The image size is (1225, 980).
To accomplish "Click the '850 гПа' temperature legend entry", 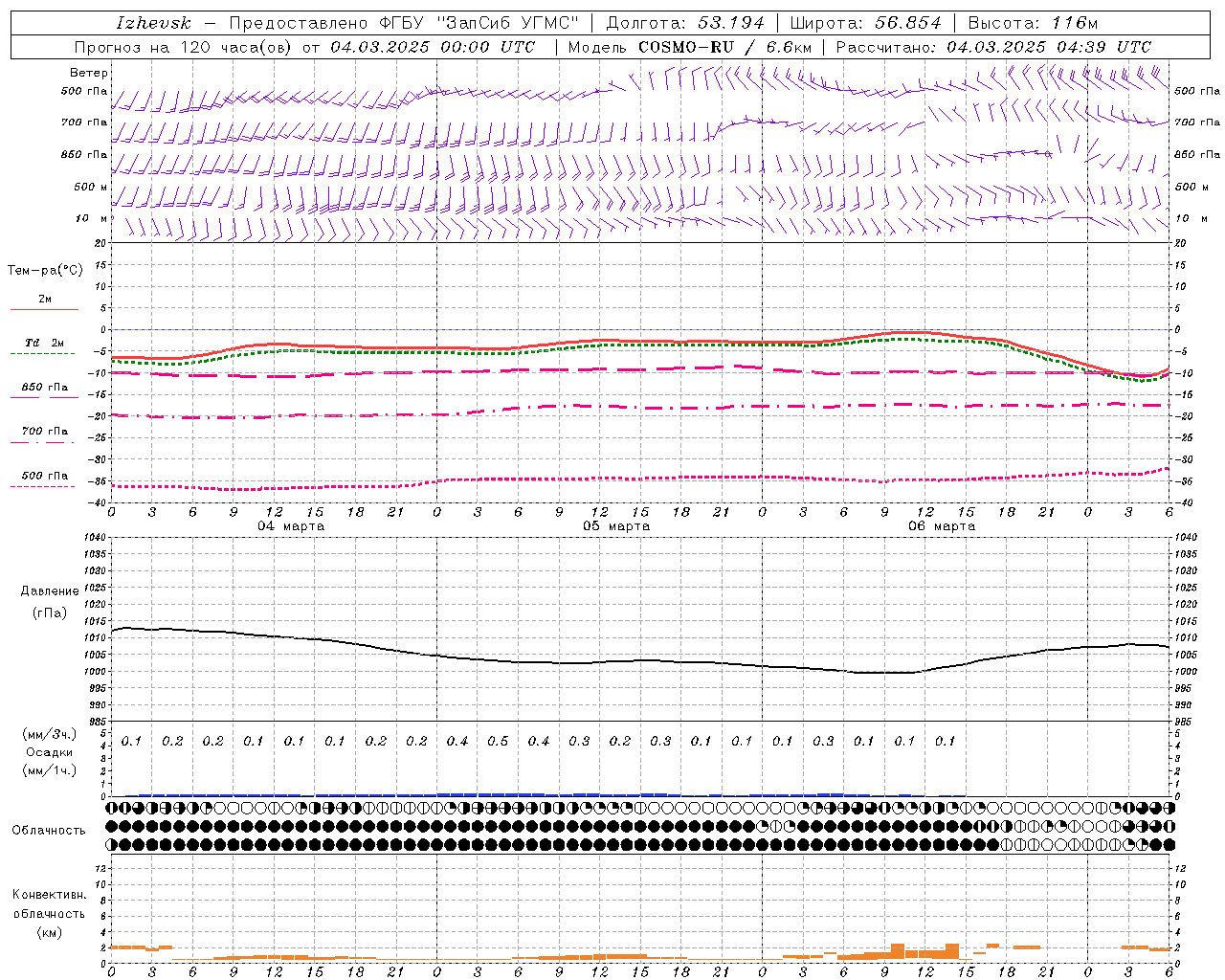I will (44, 388).
